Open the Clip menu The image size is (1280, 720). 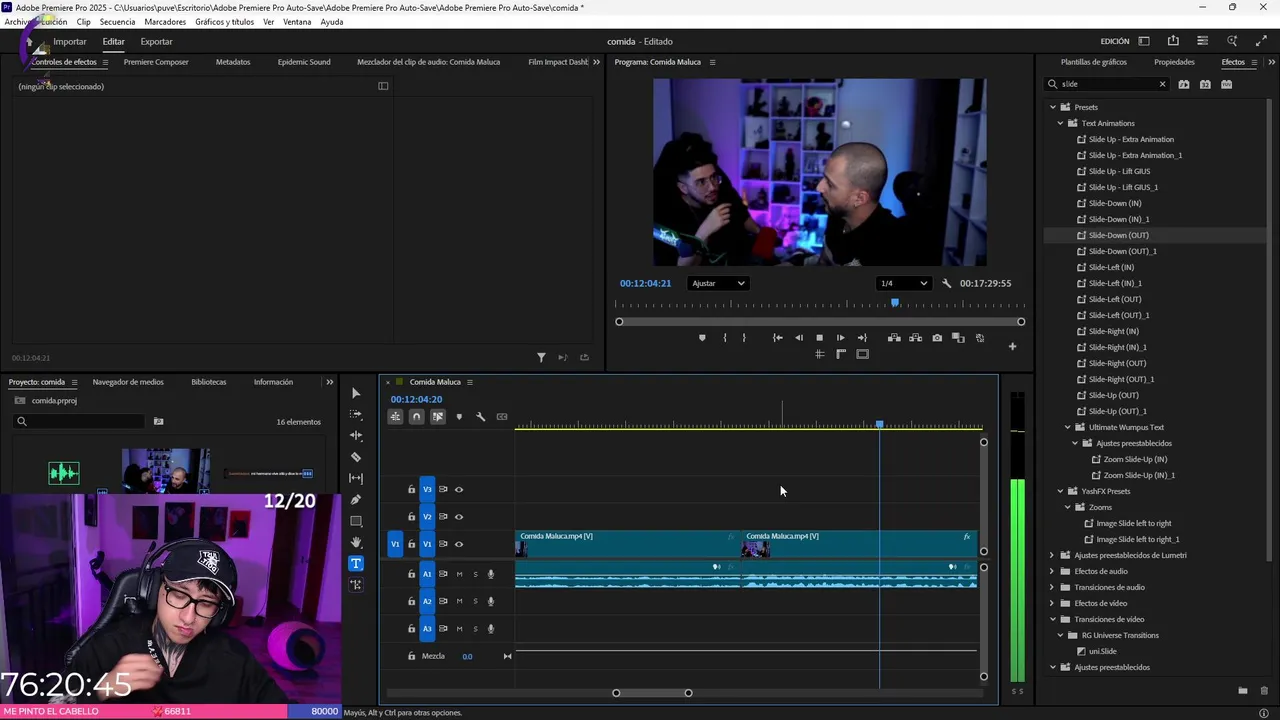pyautogui.click(x=84, y=22)
